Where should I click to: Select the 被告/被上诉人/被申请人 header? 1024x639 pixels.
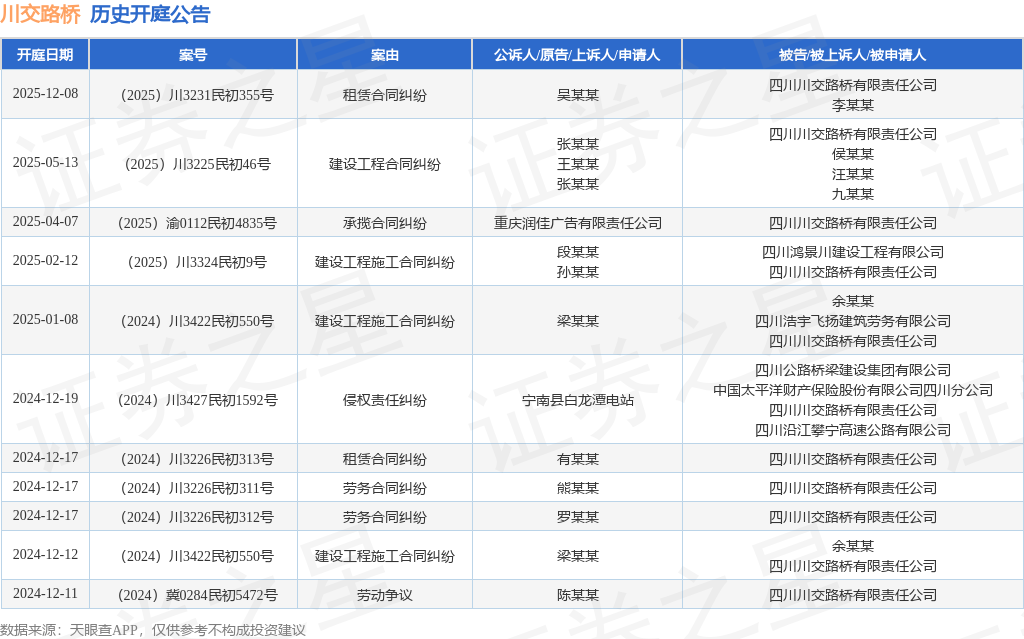coord(852,55)
